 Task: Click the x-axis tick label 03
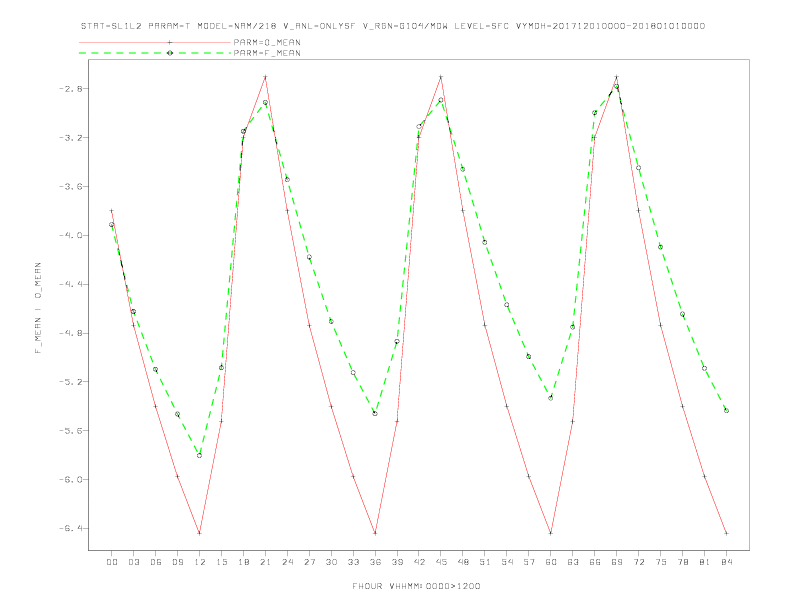pyautogui.click(x=133, y=562)
